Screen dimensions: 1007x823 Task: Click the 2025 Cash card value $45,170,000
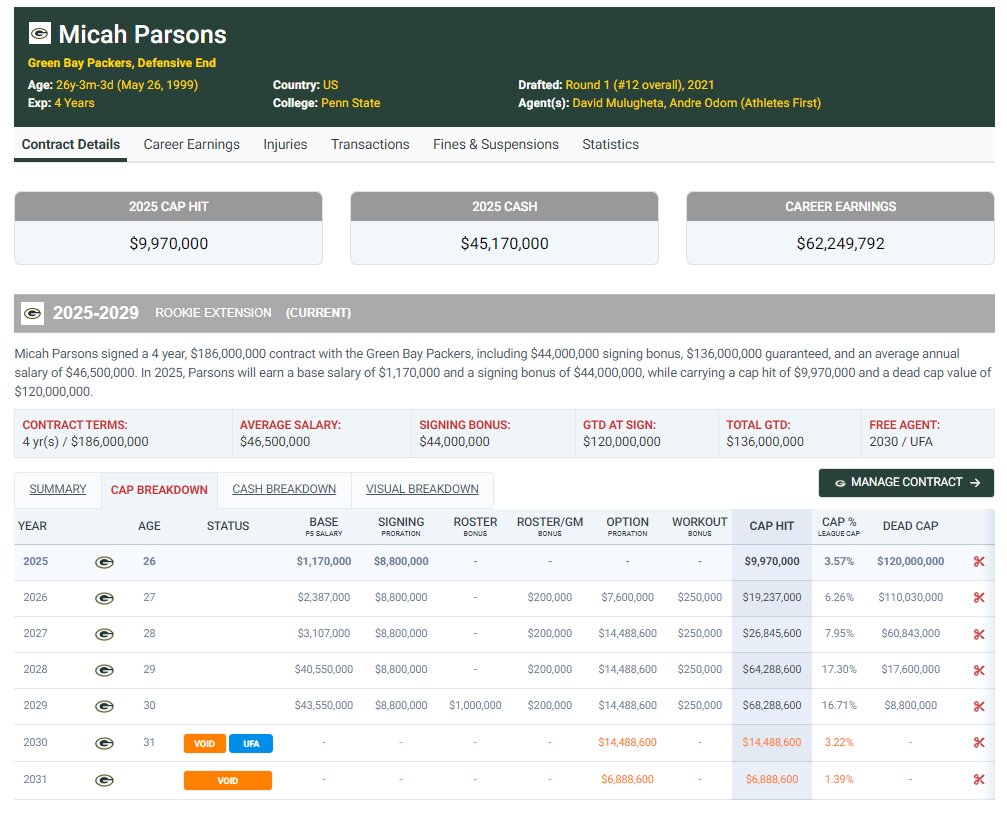(504, 243)
